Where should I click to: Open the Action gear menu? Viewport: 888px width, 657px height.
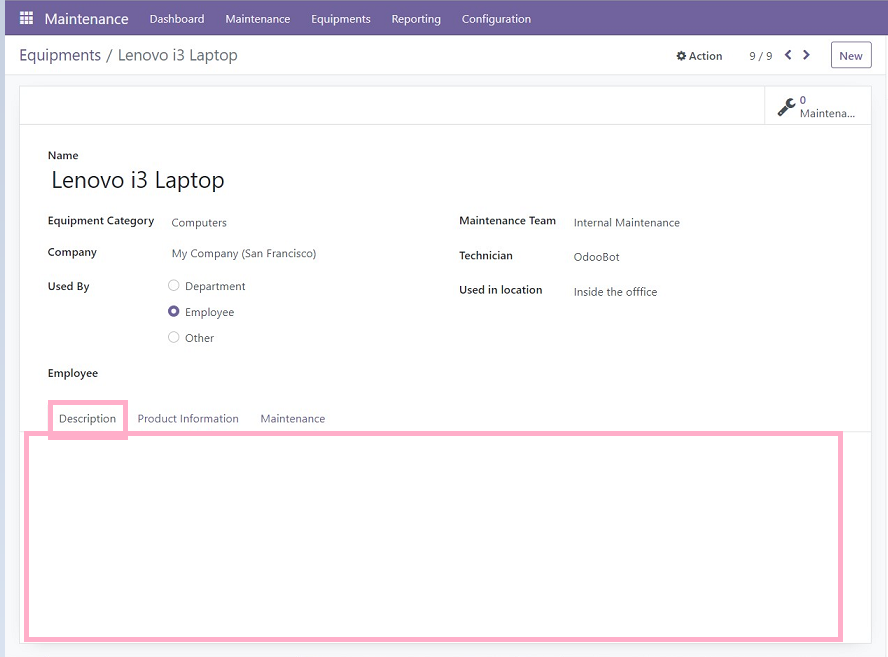tap(699, 56)
